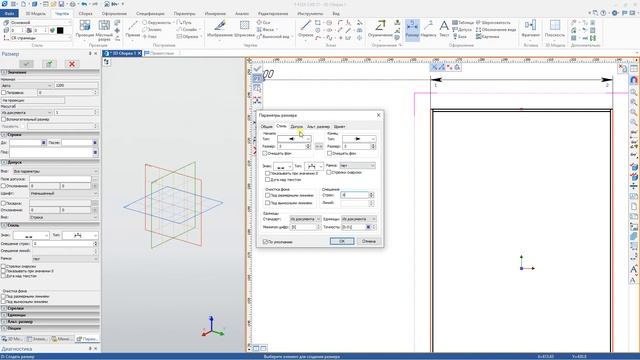Toggle Под размерными линиями checkbox in dialog
The image size is (640, 360).
[x=267, y=196]
